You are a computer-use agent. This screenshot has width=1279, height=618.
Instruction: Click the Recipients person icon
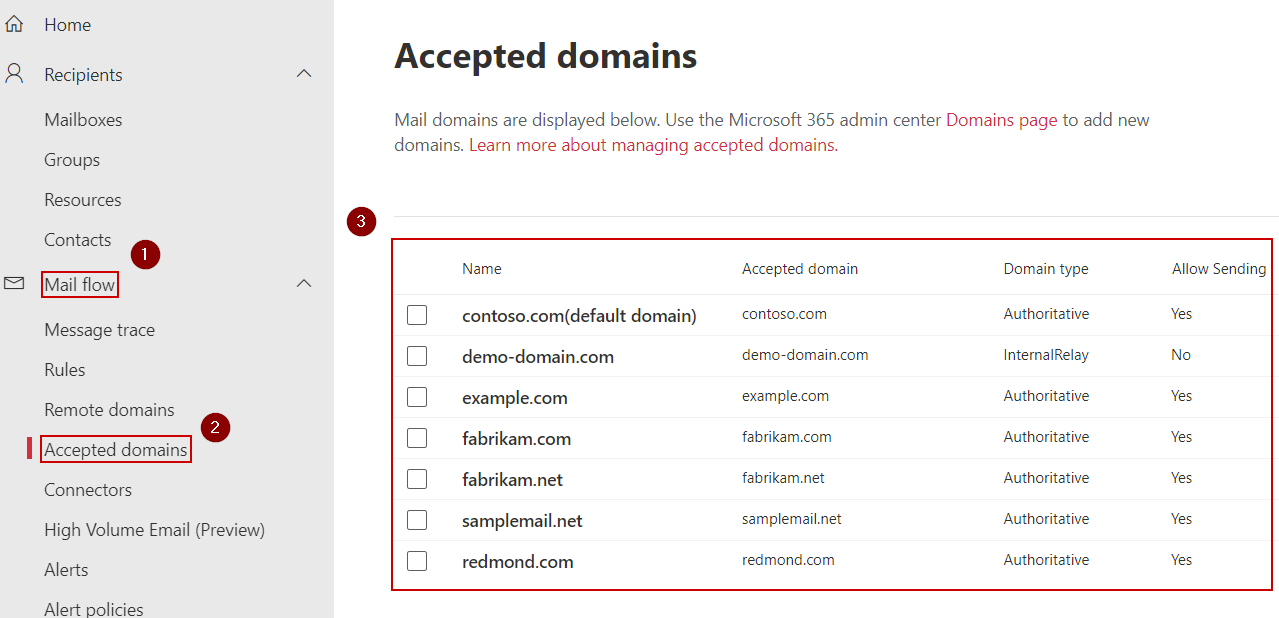tap(13, 74)
